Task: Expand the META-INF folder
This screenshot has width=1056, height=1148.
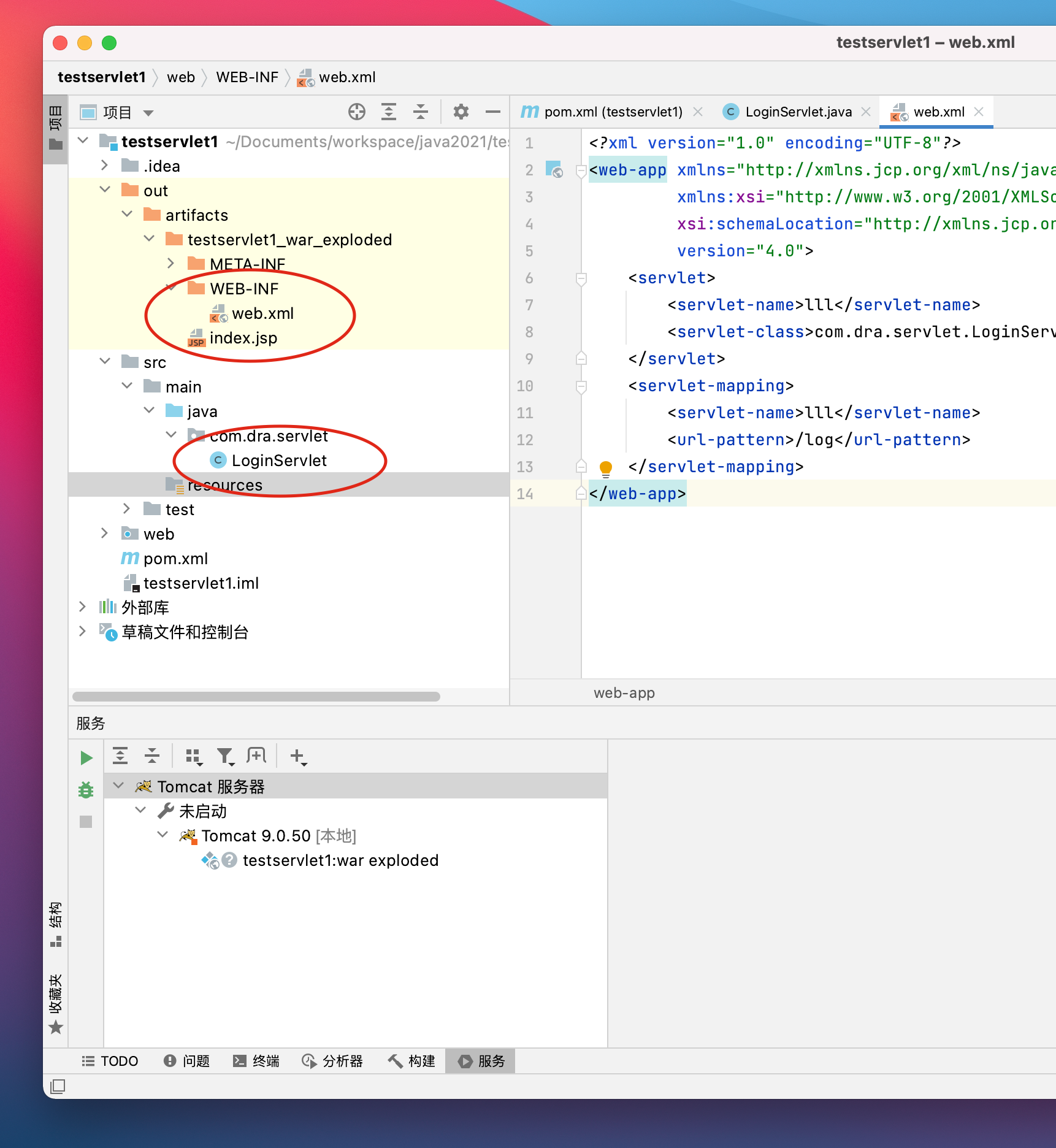Action: (x=171, y=264)
